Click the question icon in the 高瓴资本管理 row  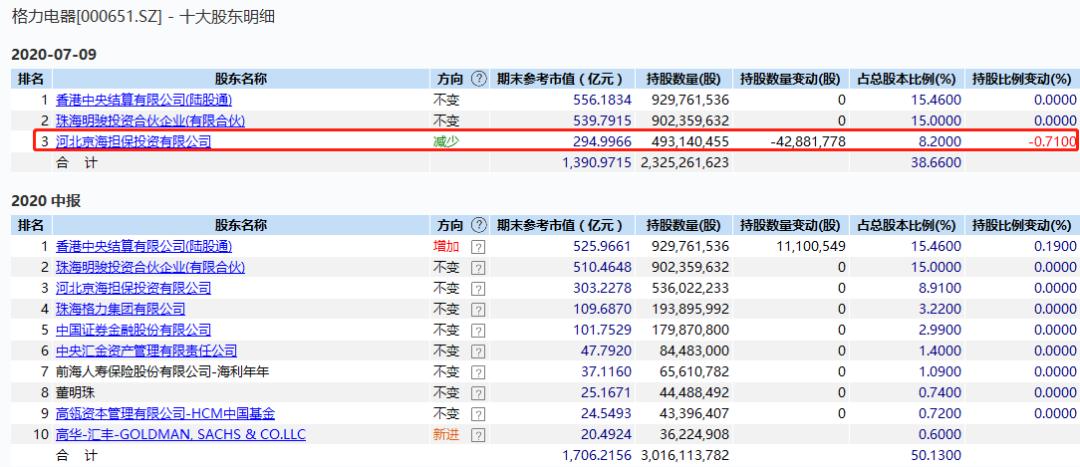click(x=478, y=414)
